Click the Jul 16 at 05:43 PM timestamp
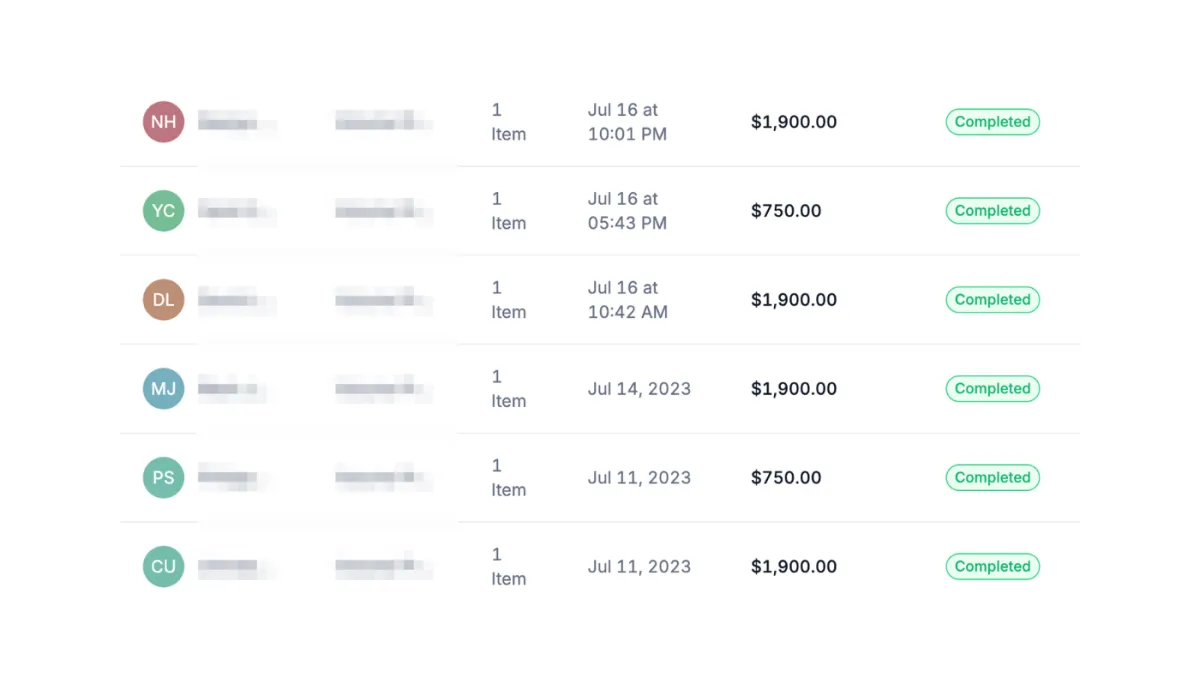This screenshot has width=1200, height=677. 627,211
